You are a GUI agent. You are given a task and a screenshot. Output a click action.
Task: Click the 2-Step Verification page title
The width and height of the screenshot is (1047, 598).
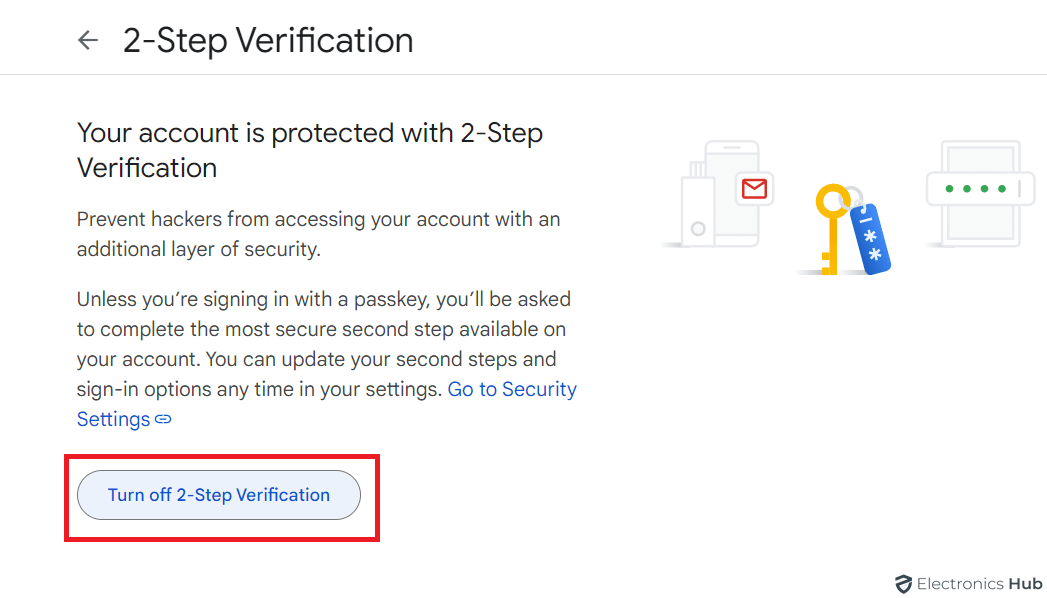point(268,40)
